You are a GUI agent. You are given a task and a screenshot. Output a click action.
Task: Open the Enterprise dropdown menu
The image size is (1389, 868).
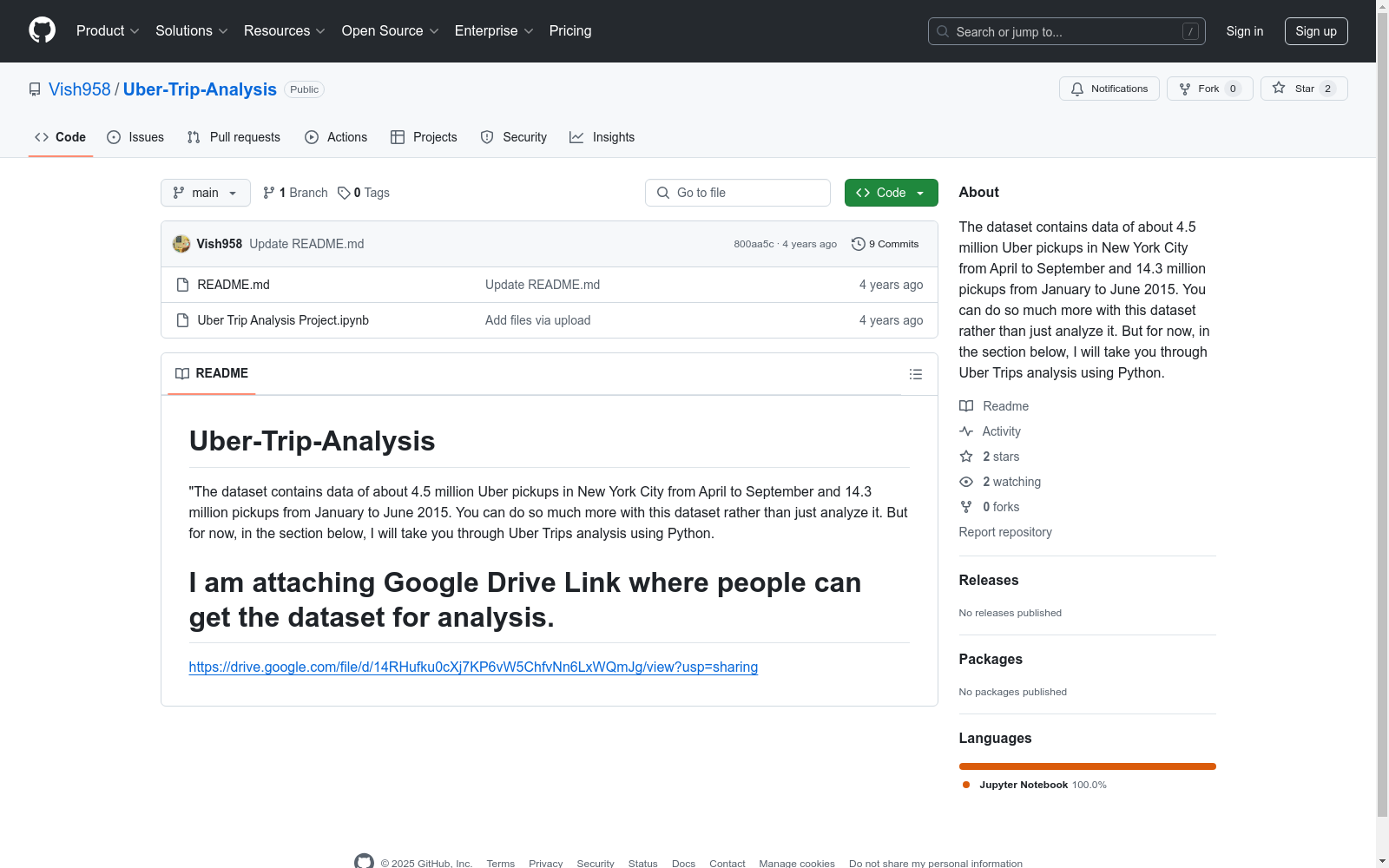(x=494, y=31)
